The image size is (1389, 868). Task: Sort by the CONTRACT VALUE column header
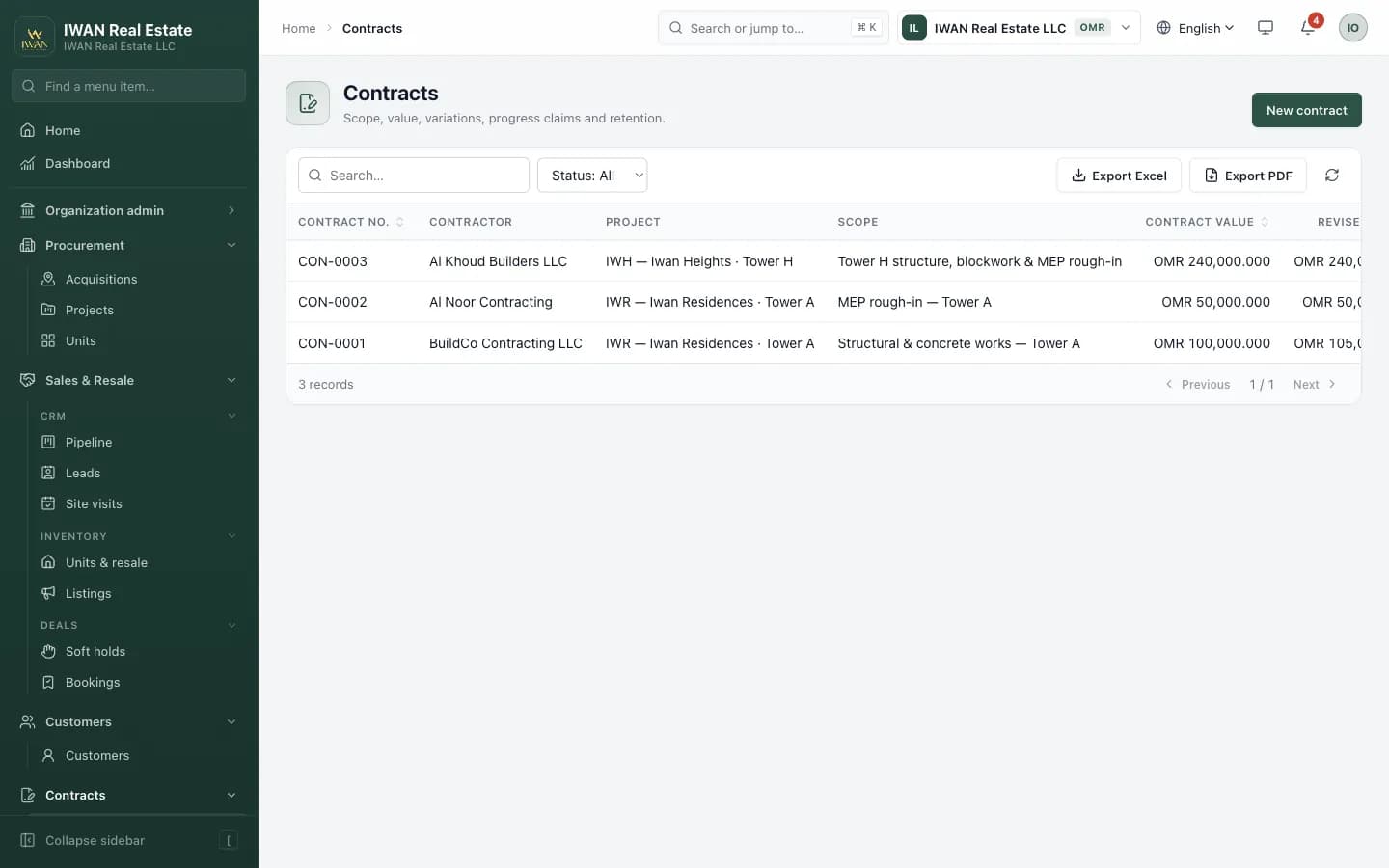1207,222
